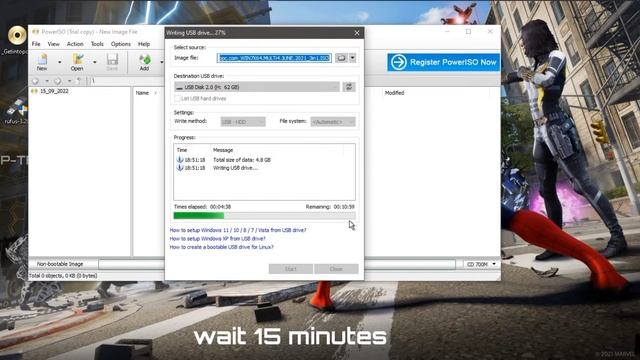Open the File system dropdown

333,122
